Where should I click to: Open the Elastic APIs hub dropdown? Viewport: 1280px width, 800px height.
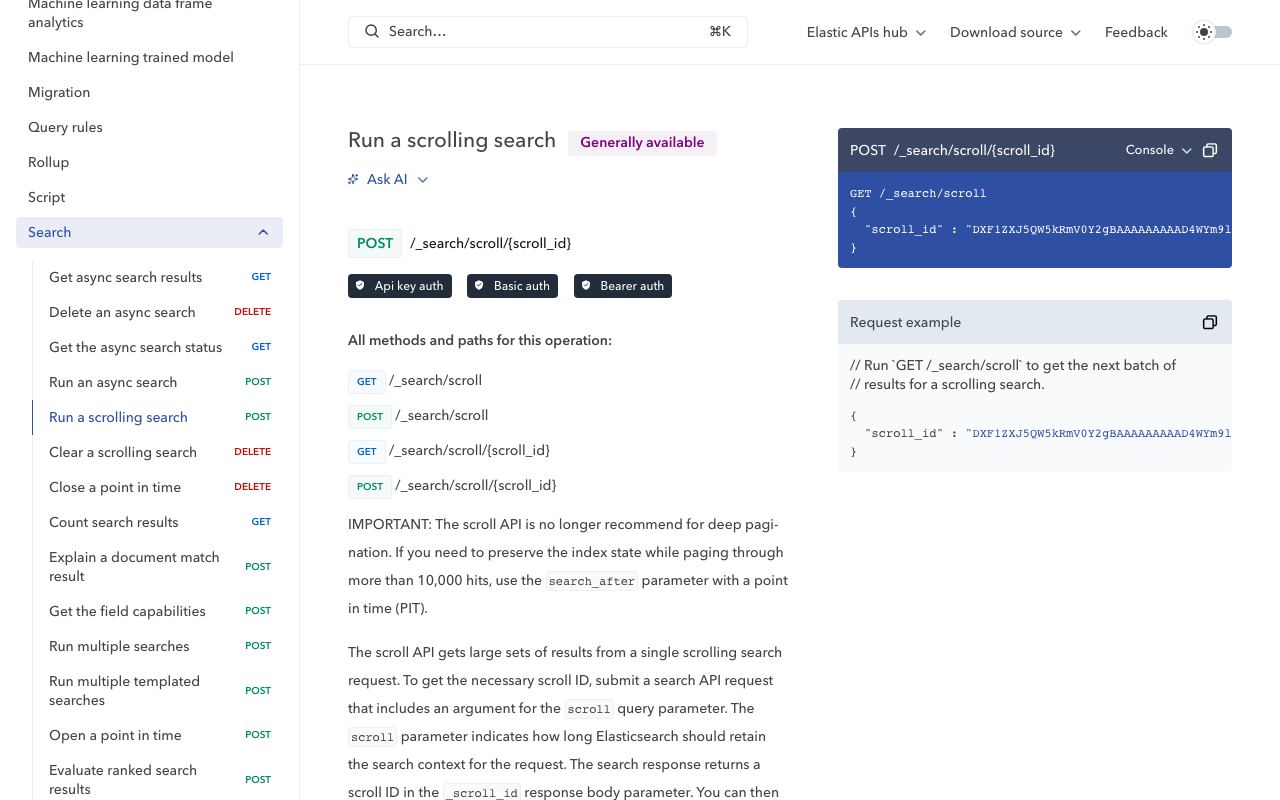[x=865, y=32]
